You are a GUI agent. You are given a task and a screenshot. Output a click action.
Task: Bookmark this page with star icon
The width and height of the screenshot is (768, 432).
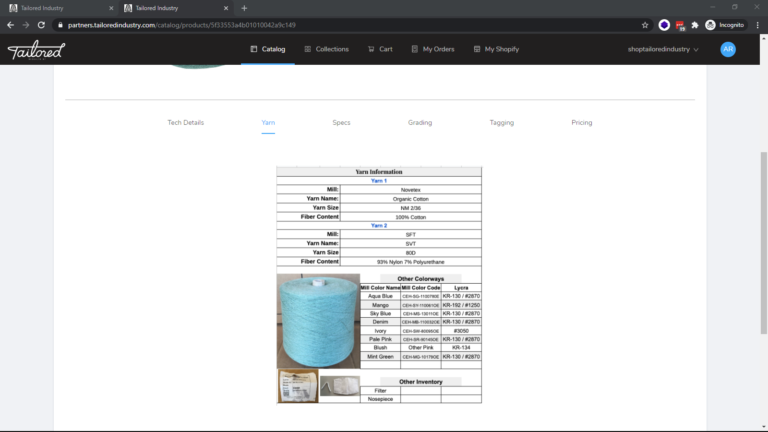tap(645, 25)
